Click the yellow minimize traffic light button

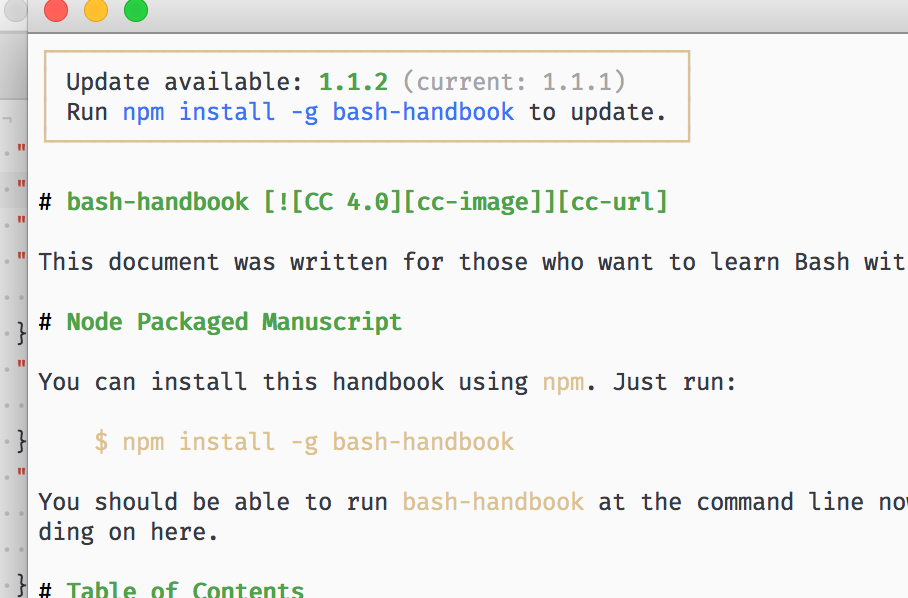96,11
